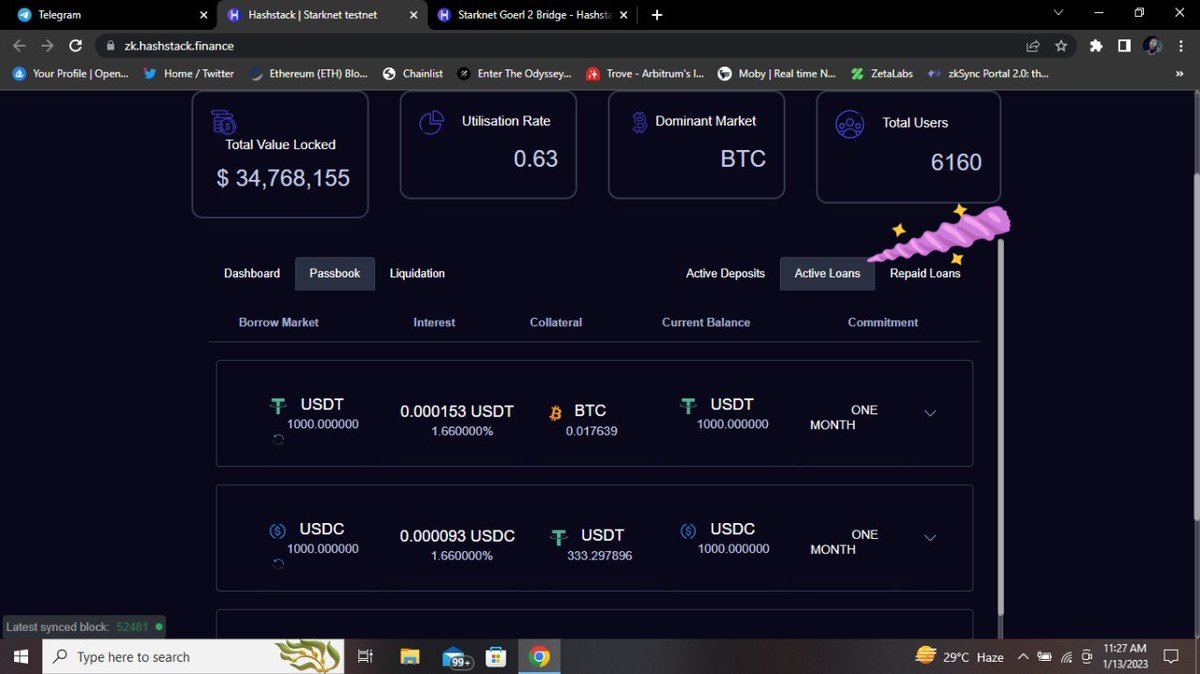Switch to the Dashboard tab
Viewport: 1200px width, 674px height.
pyautogui.click(x=252, y=273)
